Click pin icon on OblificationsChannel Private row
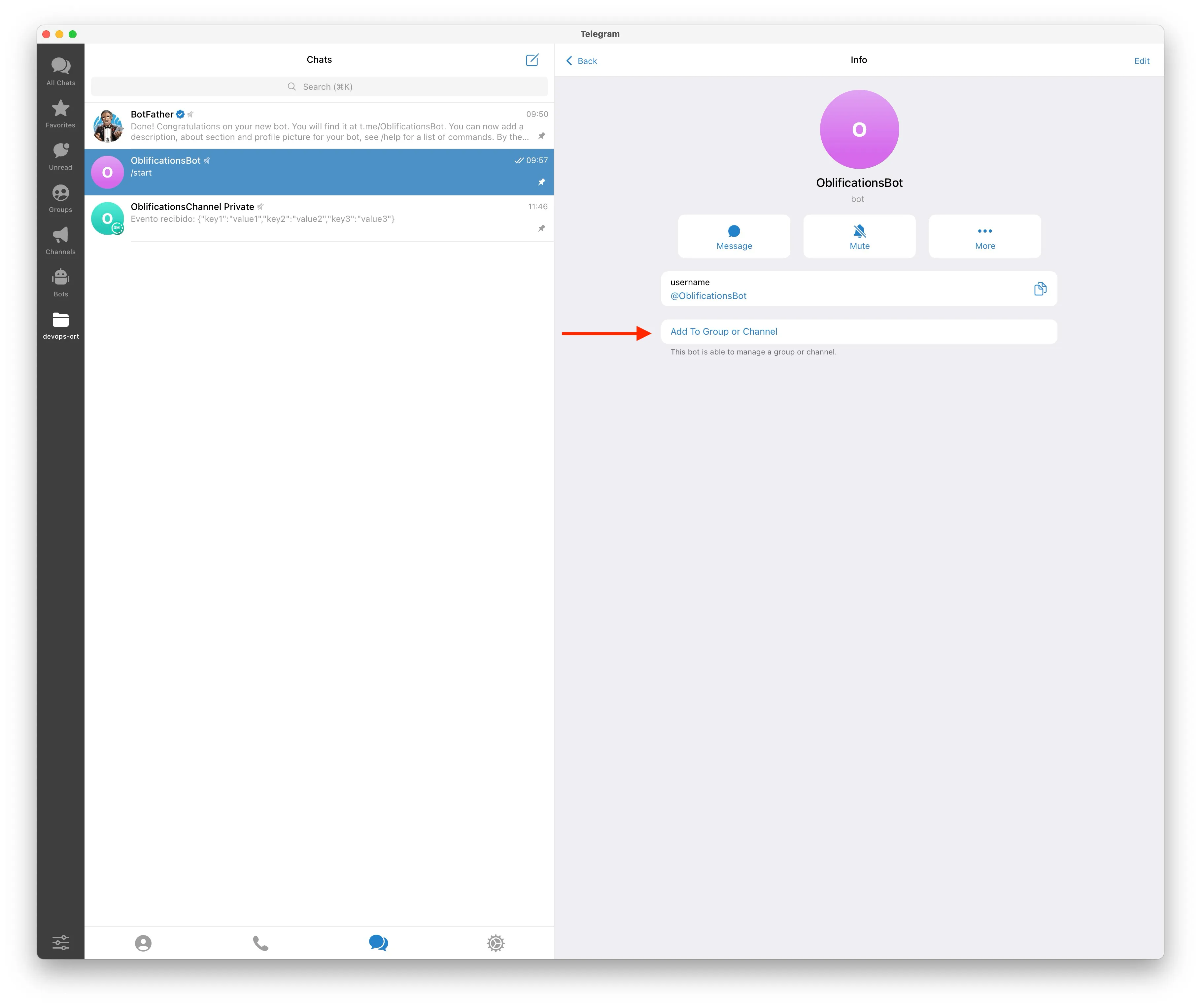This screenshot has height=1008, width=1201. [x=541, y=229]
